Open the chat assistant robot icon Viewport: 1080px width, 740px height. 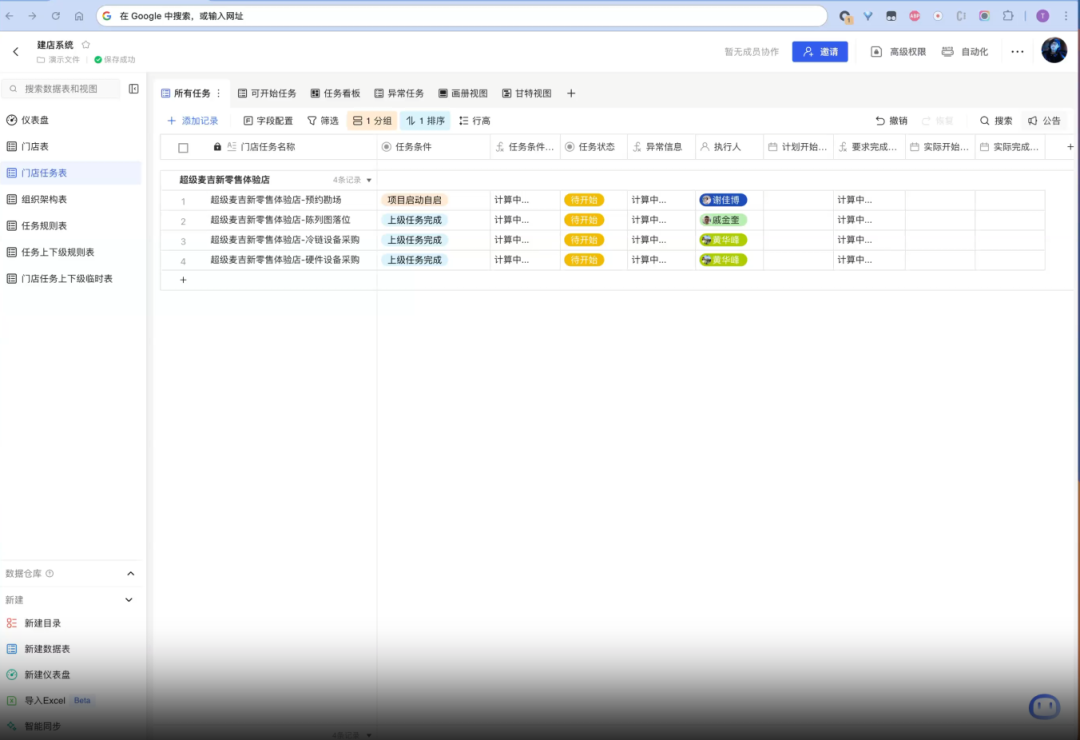1044,707
